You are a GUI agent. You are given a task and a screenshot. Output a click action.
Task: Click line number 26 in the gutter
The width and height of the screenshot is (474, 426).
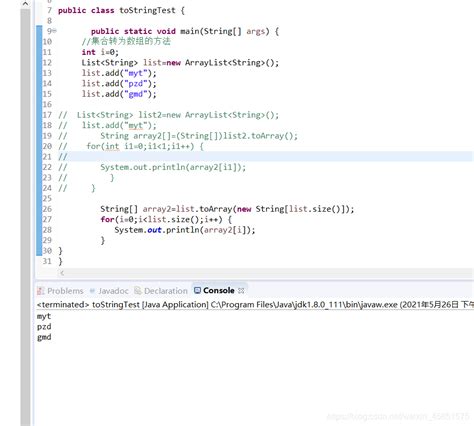pos(47,209)
